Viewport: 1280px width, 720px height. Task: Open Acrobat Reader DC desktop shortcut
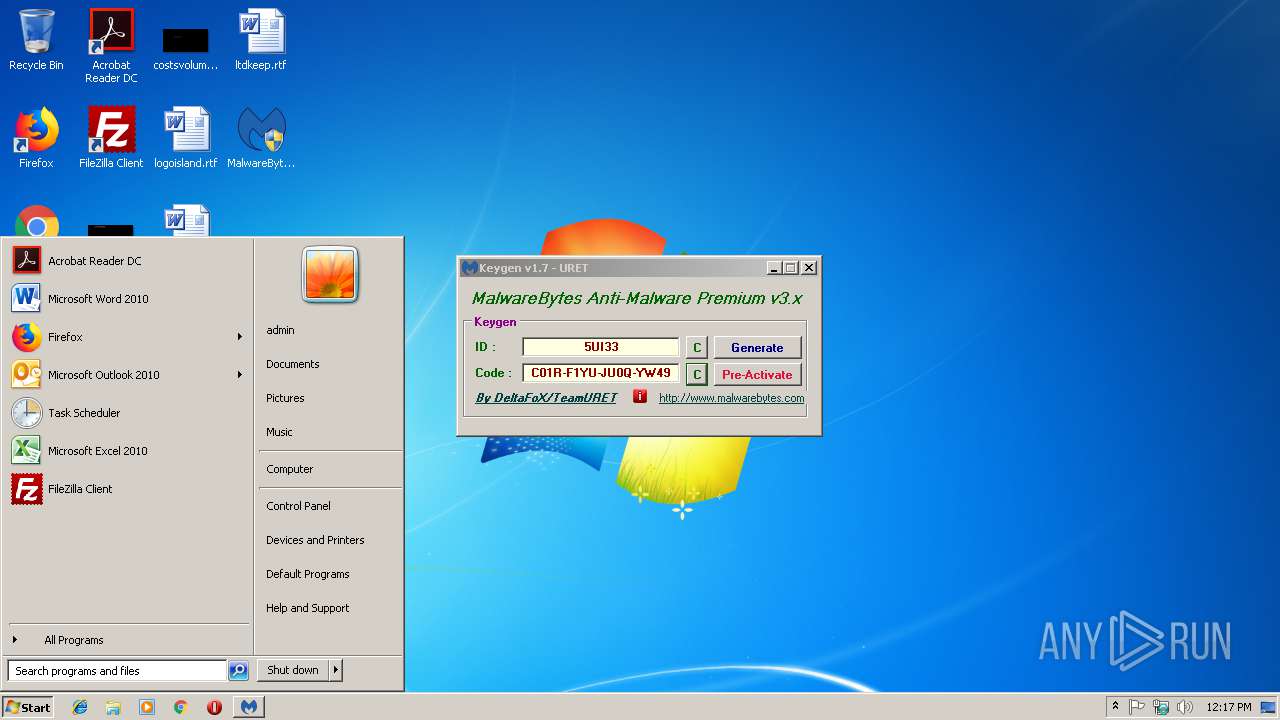pos(111,45)
